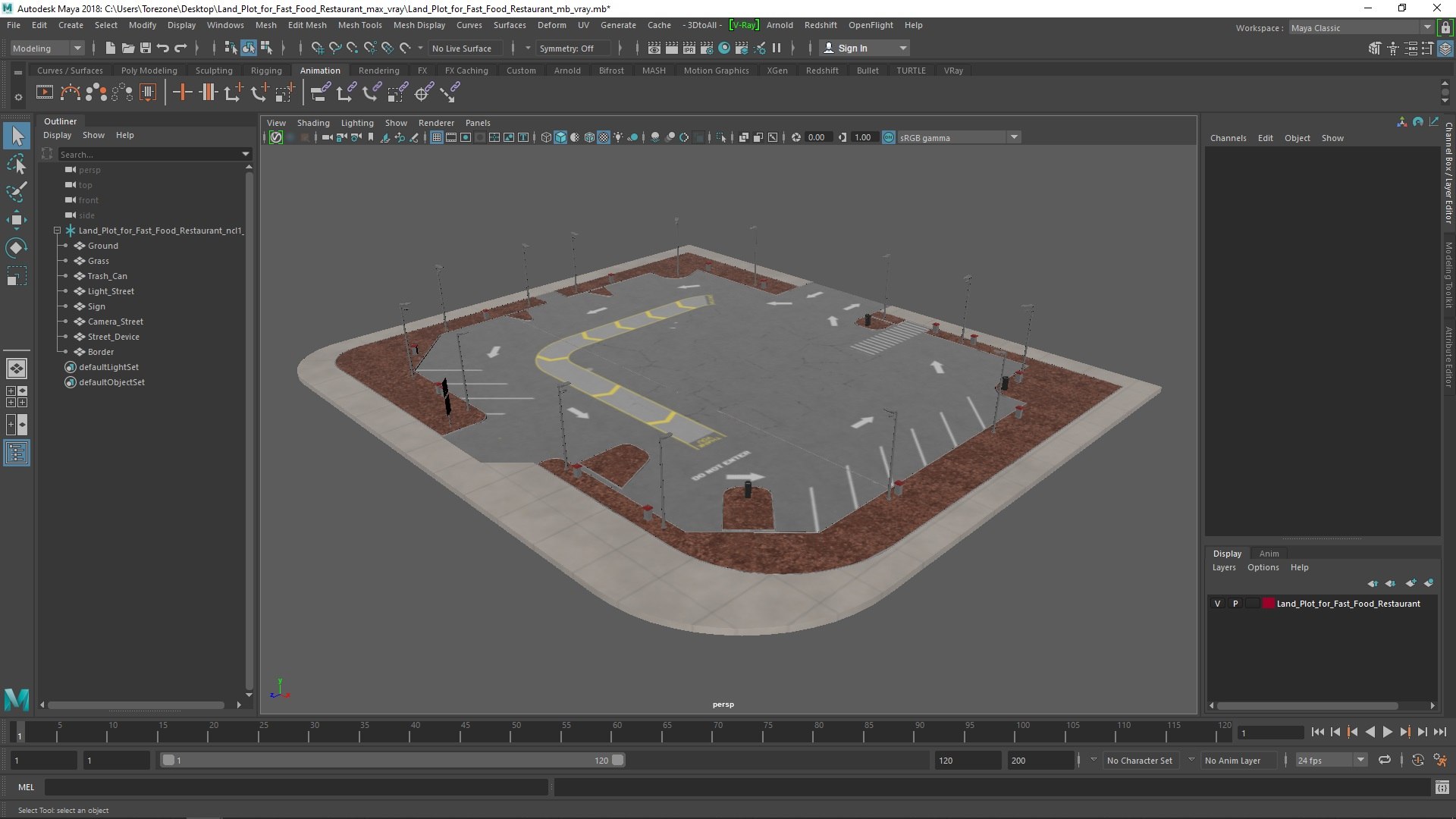Activate the Rotate tool in toolbox
The height and width of the screenshot is (819, 1456).
pyautogui.click(x=17, y=248)
